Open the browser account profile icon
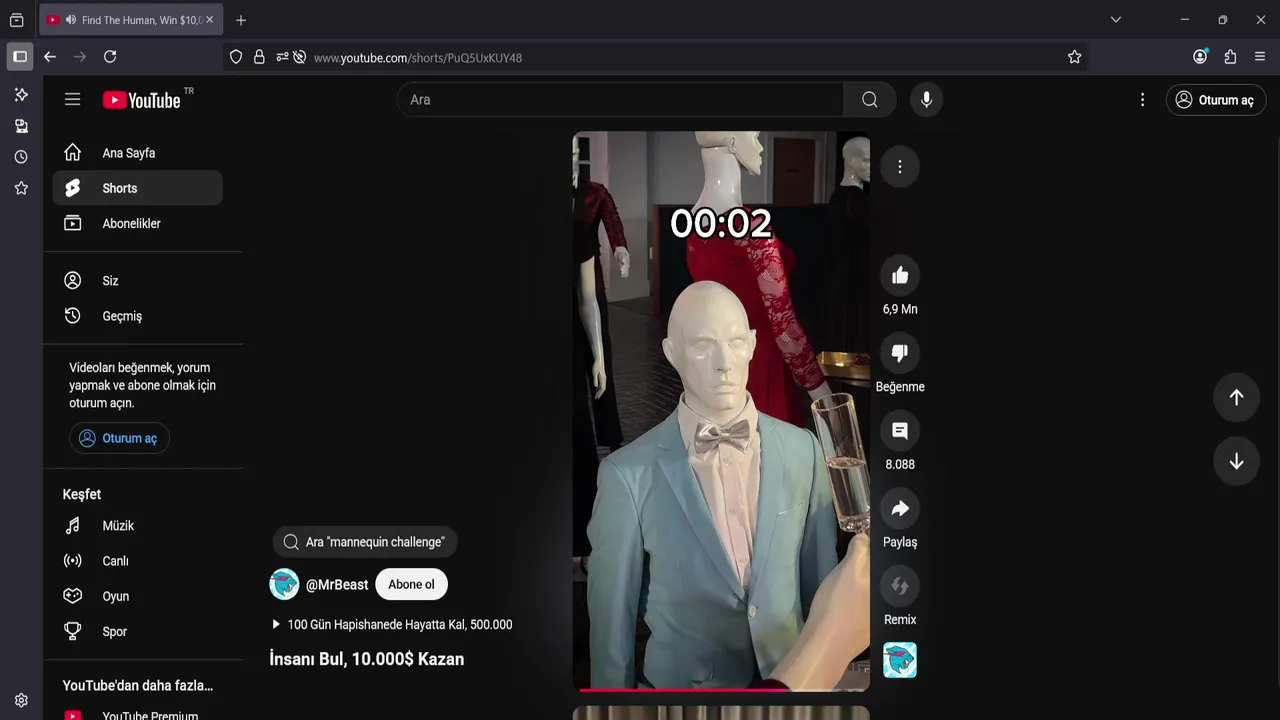The width and height of the screenshot is (1280, 720). pos(1200,57)
